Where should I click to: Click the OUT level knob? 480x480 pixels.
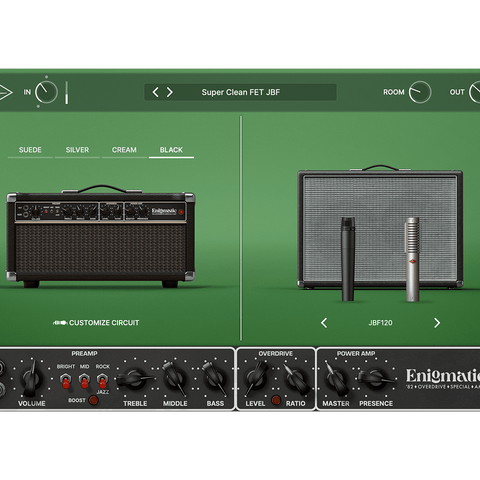click(475, 92)
